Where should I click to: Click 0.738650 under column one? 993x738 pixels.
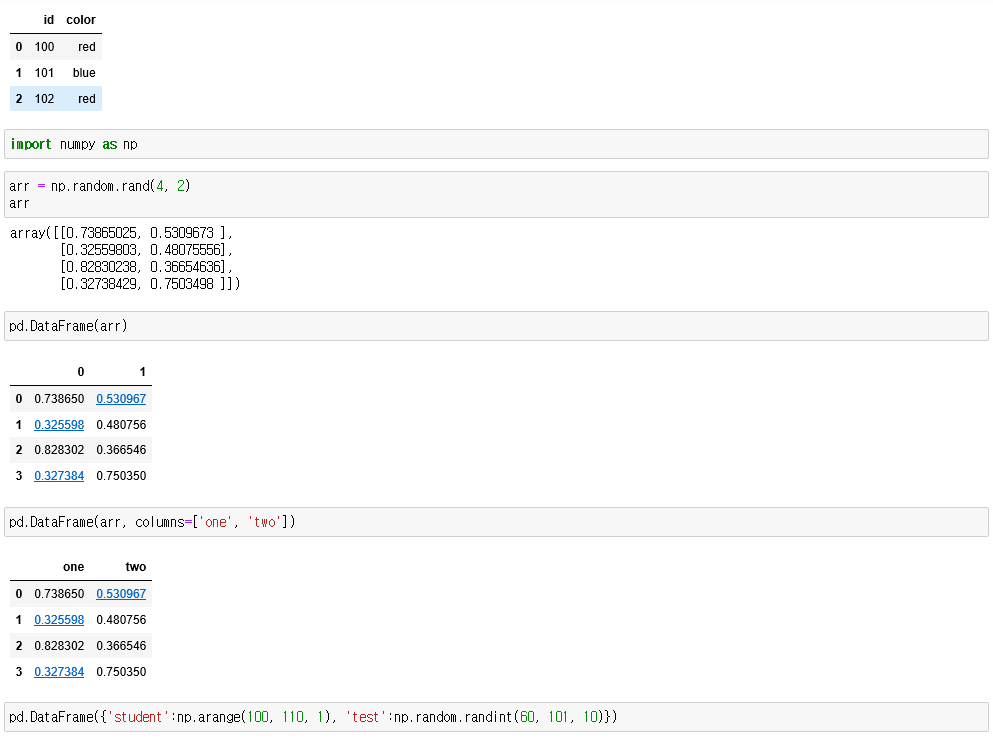[59, 594]
